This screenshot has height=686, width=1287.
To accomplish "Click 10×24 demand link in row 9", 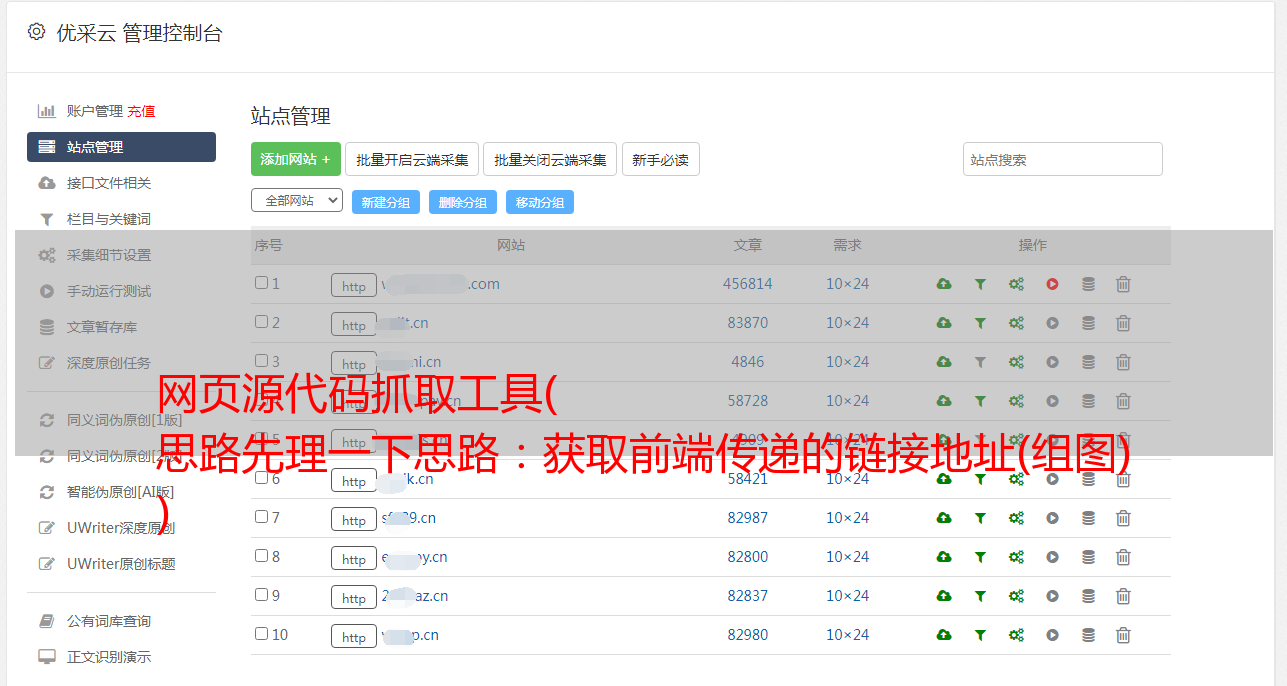I will click(847, 596).
